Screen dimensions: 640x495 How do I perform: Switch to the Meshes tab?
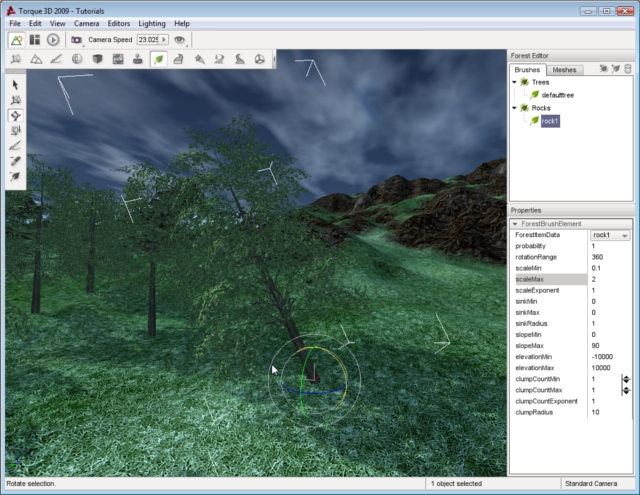564,70
